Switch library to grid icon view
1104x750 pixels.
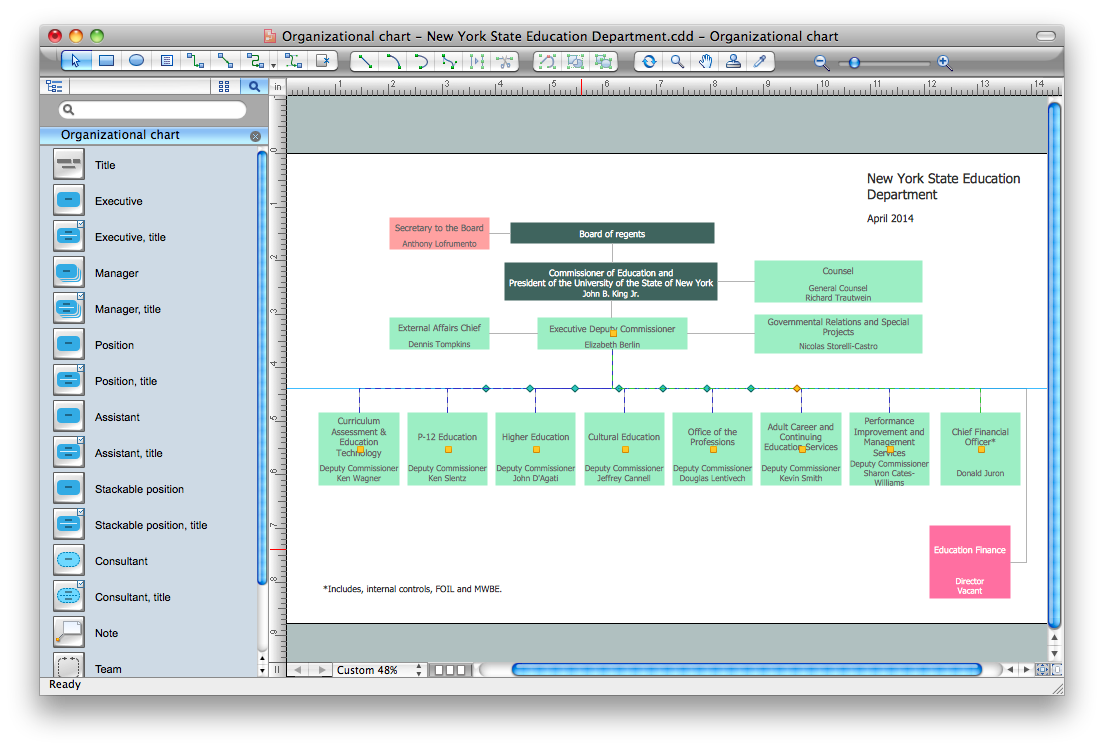tap(224, 87)
